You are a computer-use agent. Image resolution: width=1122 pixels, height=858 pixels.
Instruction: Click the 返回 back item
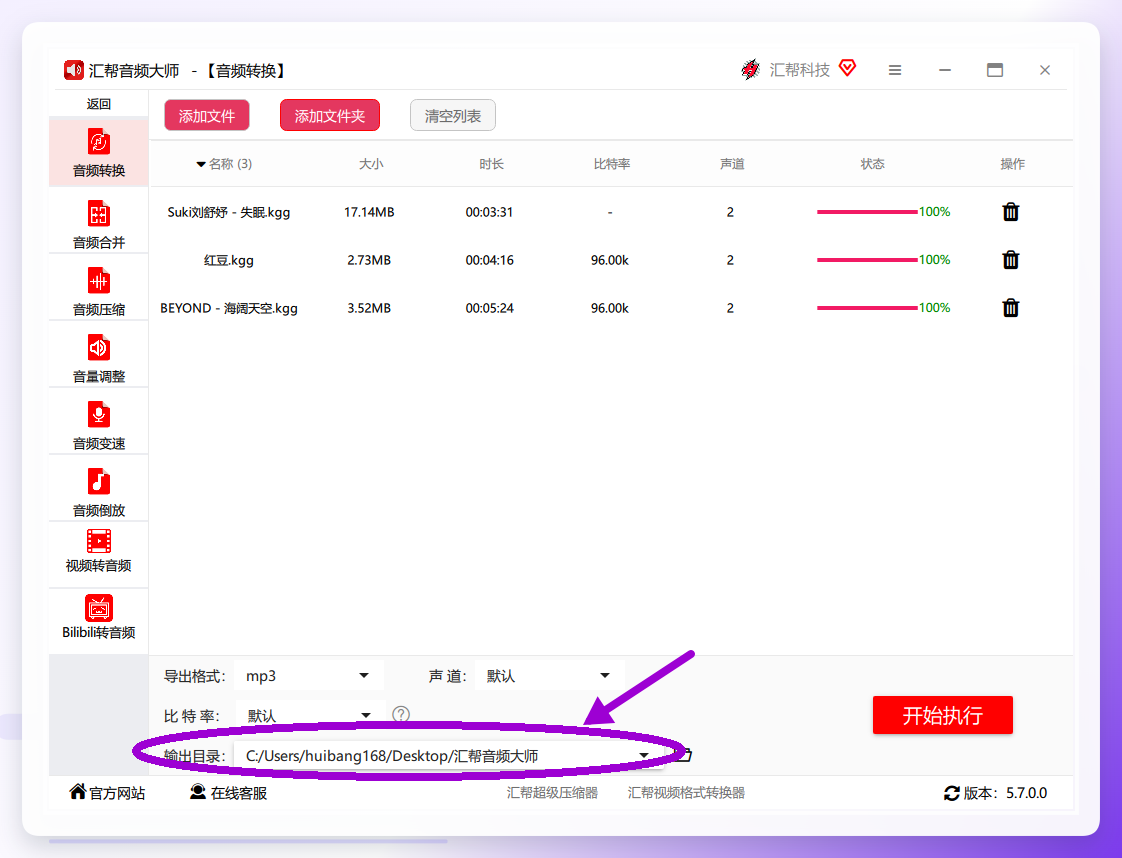pyautogui.click(x=99, y=104)
